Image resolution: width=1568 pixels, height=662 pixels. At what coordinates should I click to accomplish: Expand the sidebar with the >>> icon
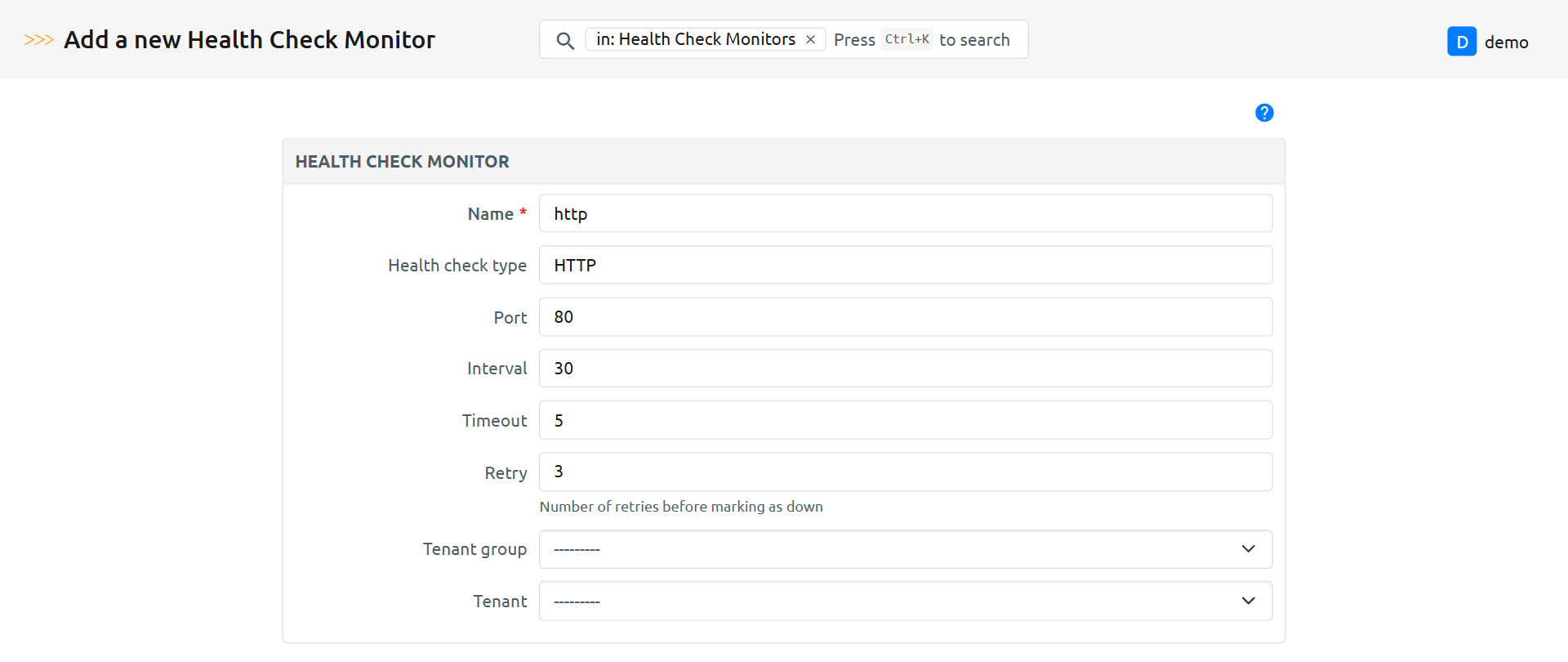pyautogui.click(x=38, y=40)
